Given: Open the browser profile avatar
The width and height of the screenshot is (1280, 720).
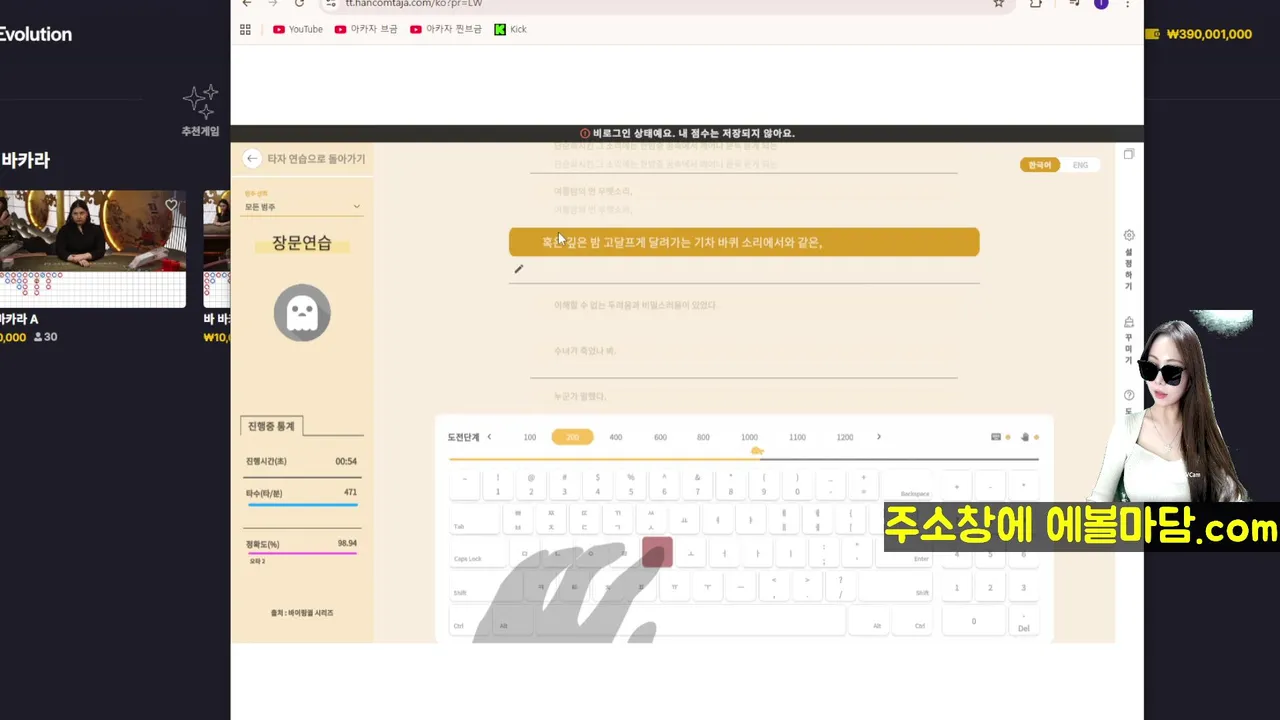Looking at the screenshot, I should pyautogui.click(x=1101, y=3).
